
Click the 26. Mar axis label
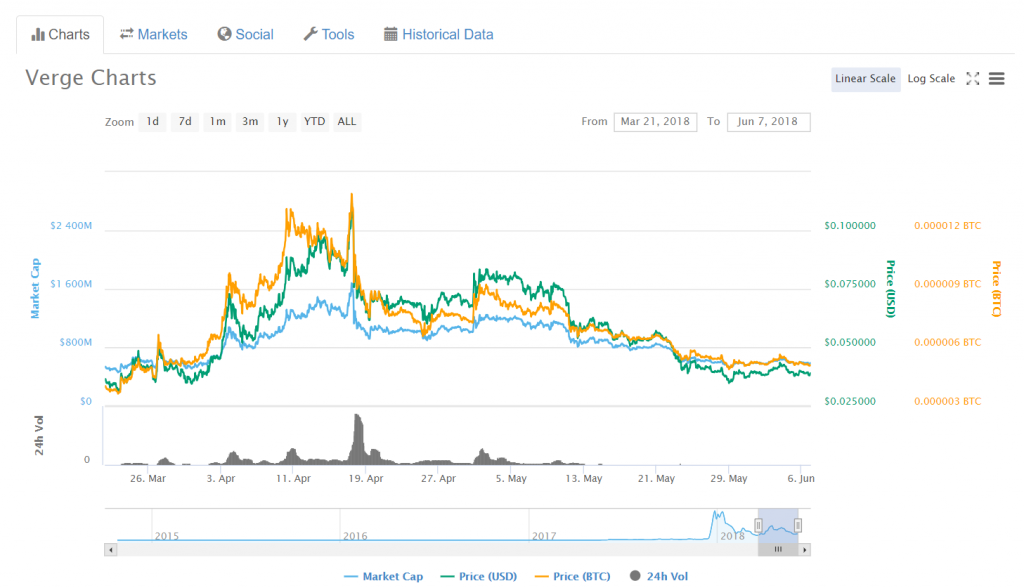coord(148,478)
